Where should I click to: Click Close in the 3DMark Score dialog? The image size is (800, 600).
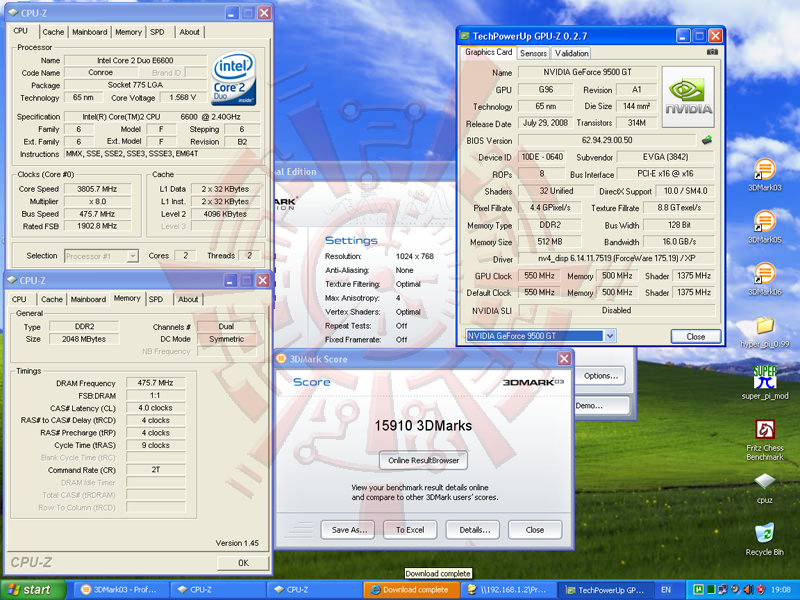click(535, 530)
